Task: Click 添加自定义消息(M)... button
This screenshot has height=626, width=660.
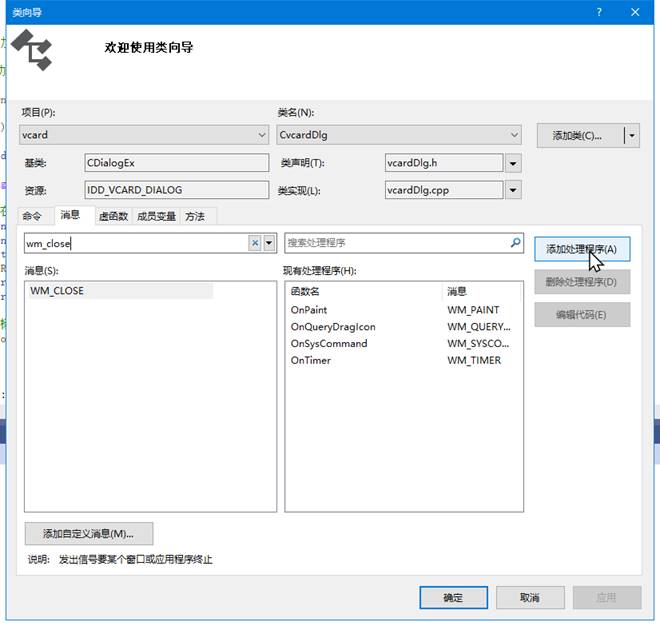Action: click(89, 533)
